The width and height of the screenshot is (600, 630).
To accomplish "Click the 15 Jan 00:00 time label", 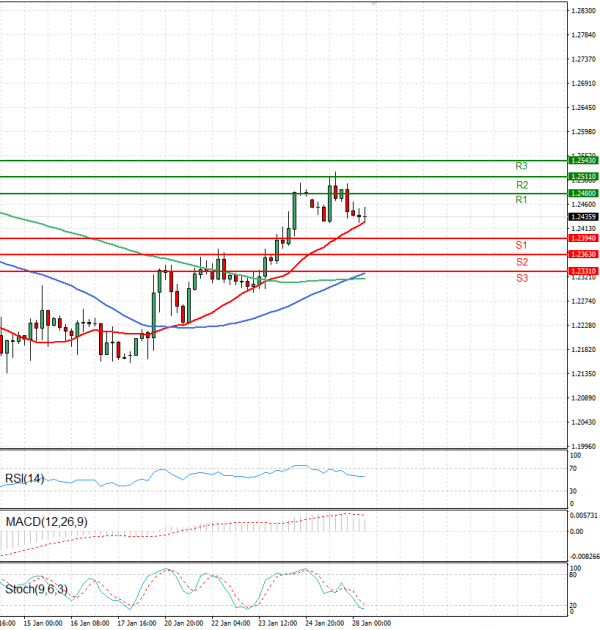I will (x=43, y=623).
